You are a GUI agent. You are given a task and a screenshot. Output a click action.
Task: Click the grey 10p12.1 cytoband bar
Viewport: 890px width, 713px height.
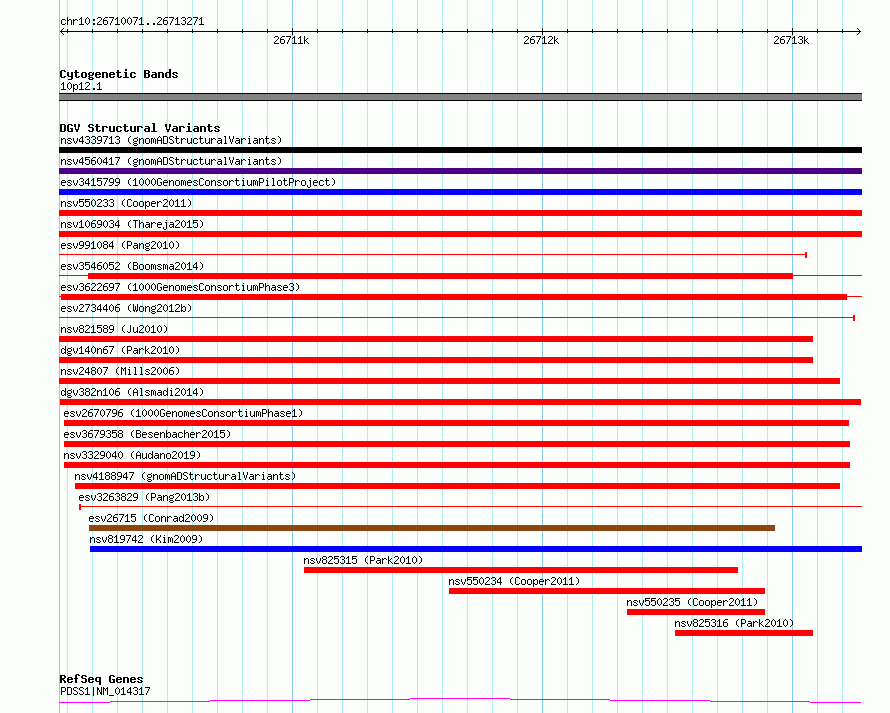(x=460, y=97)
